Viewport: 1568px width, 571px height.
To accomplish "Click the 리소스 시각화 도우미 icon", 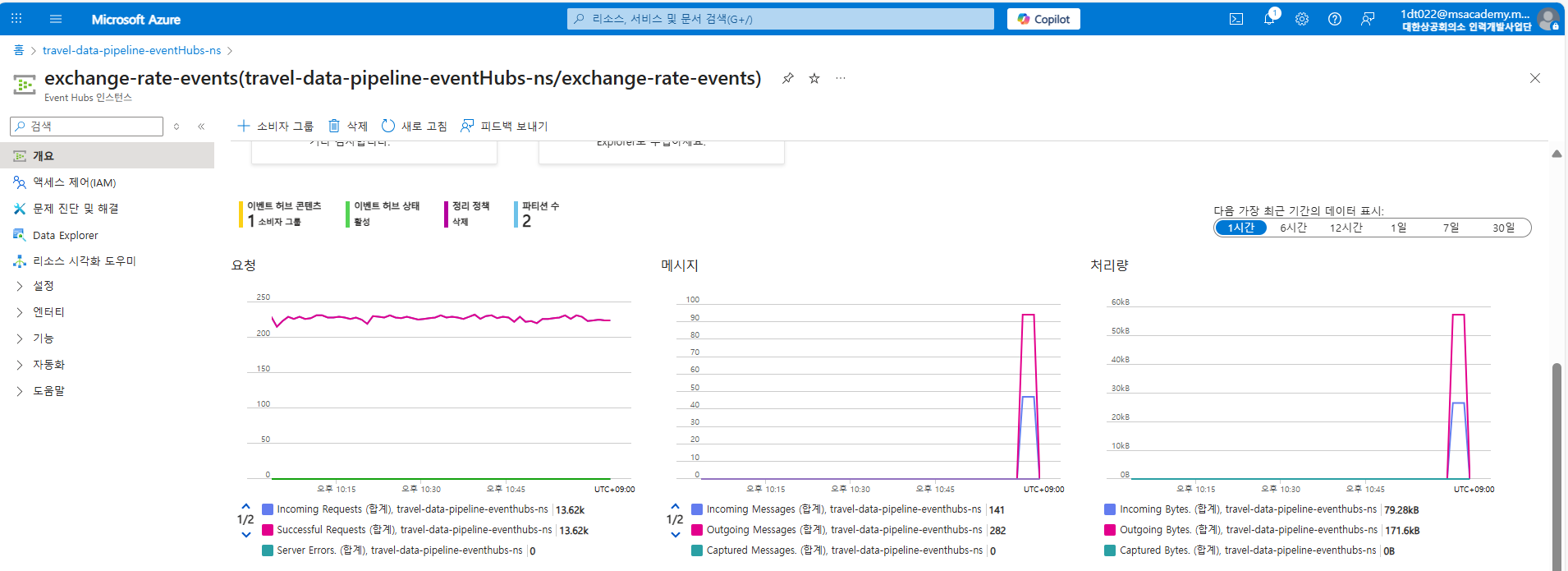I will coord(20,261).
